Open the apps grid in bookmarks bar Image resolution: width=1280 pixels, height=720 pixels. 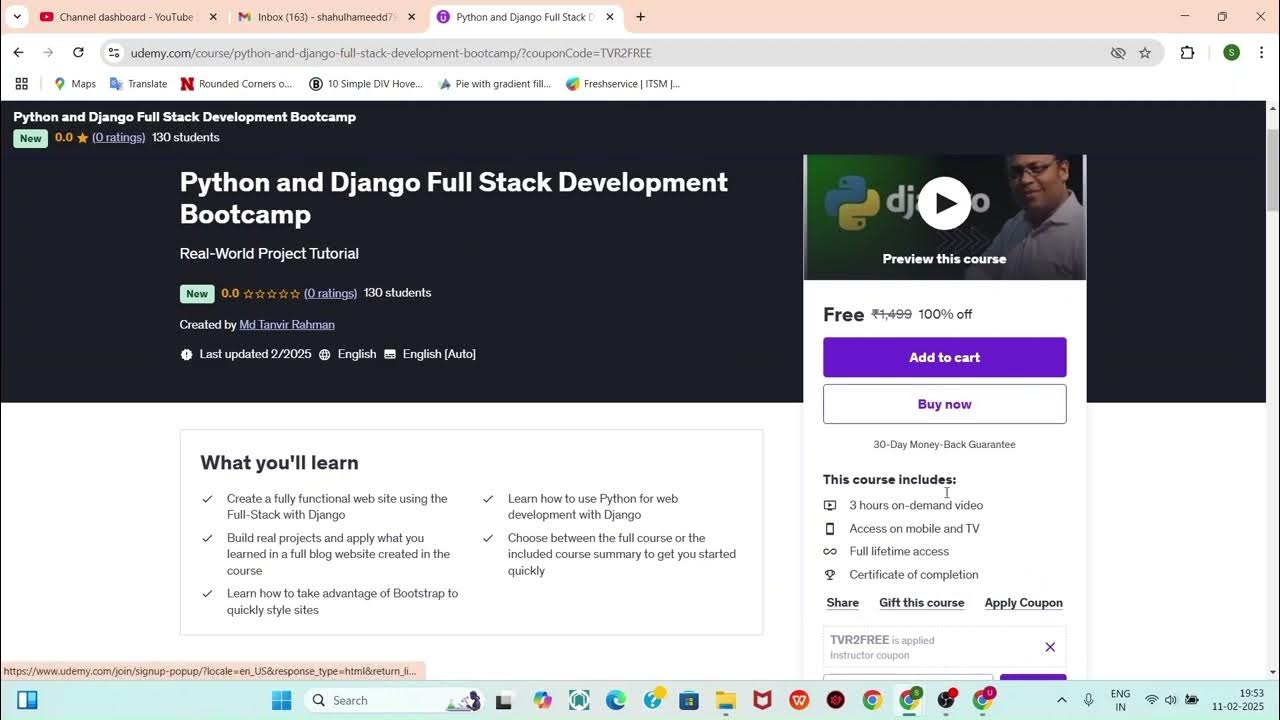pos(21,84)
